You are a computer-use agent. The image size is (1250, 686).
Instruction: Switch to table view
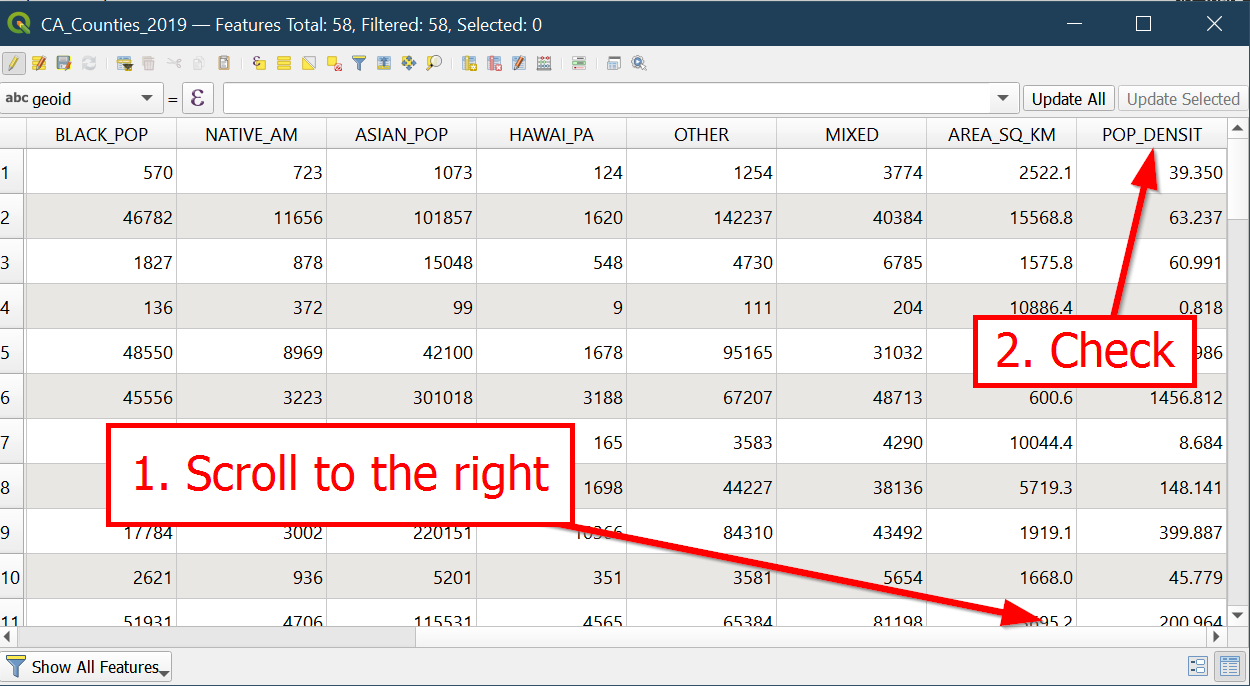click(1227, 667)
